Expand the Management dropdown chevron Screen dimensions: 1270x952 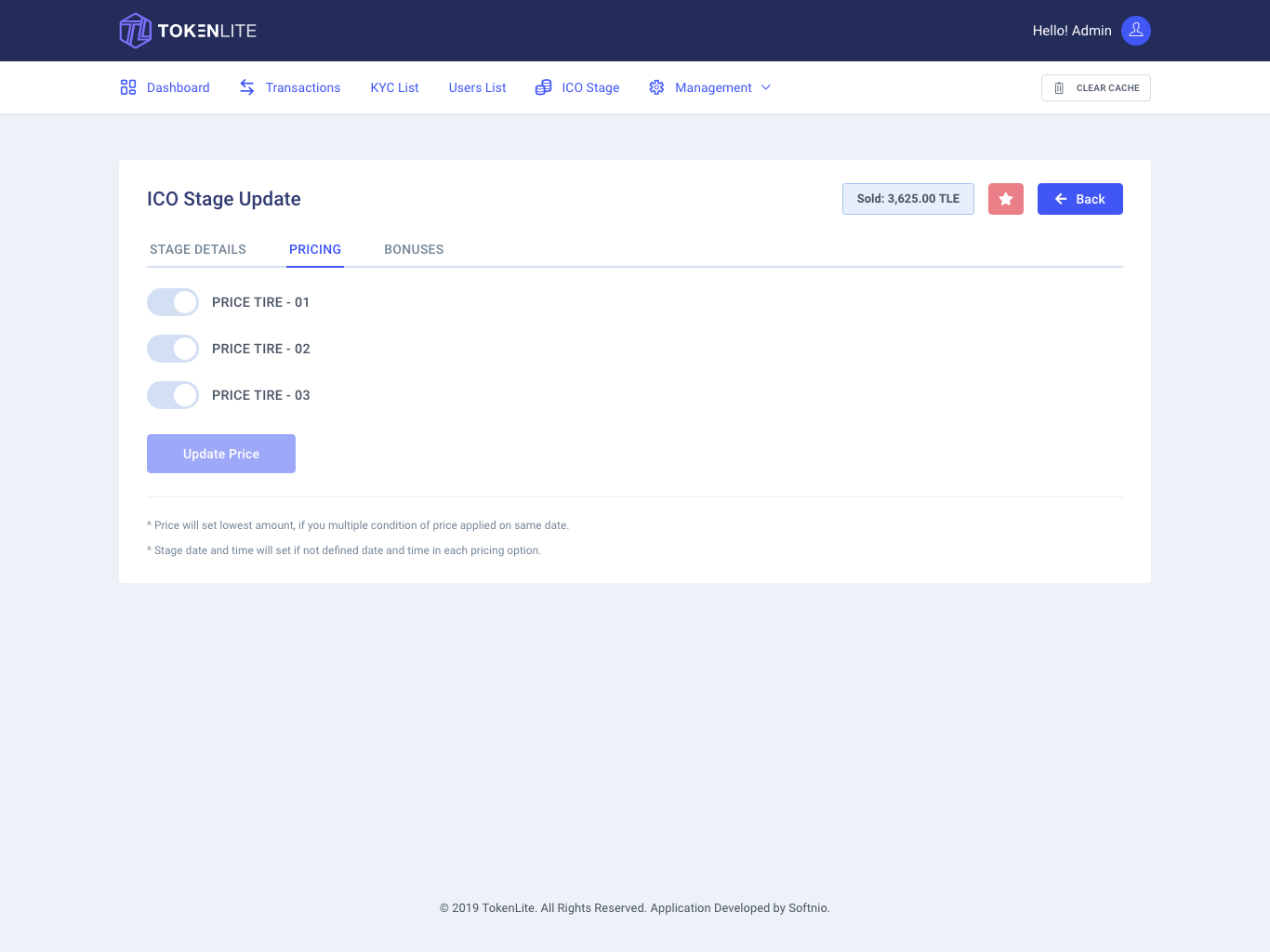766,87
